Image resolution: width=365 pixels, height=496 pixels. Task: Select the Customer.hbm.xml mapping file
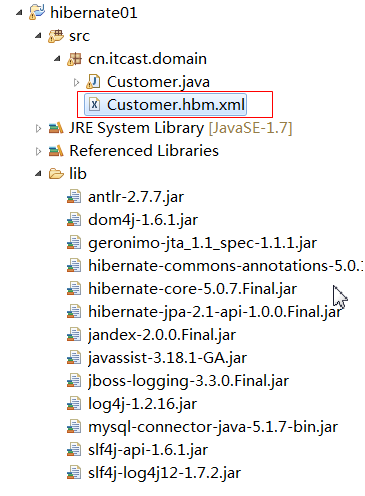176,105
